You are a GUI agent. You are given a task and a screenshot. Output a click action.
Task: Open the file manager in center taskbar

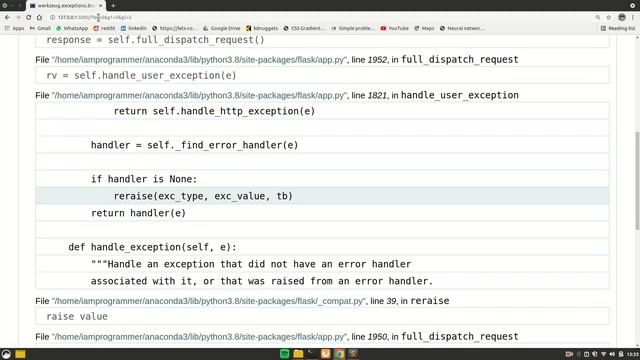click(x=298, y=354)
